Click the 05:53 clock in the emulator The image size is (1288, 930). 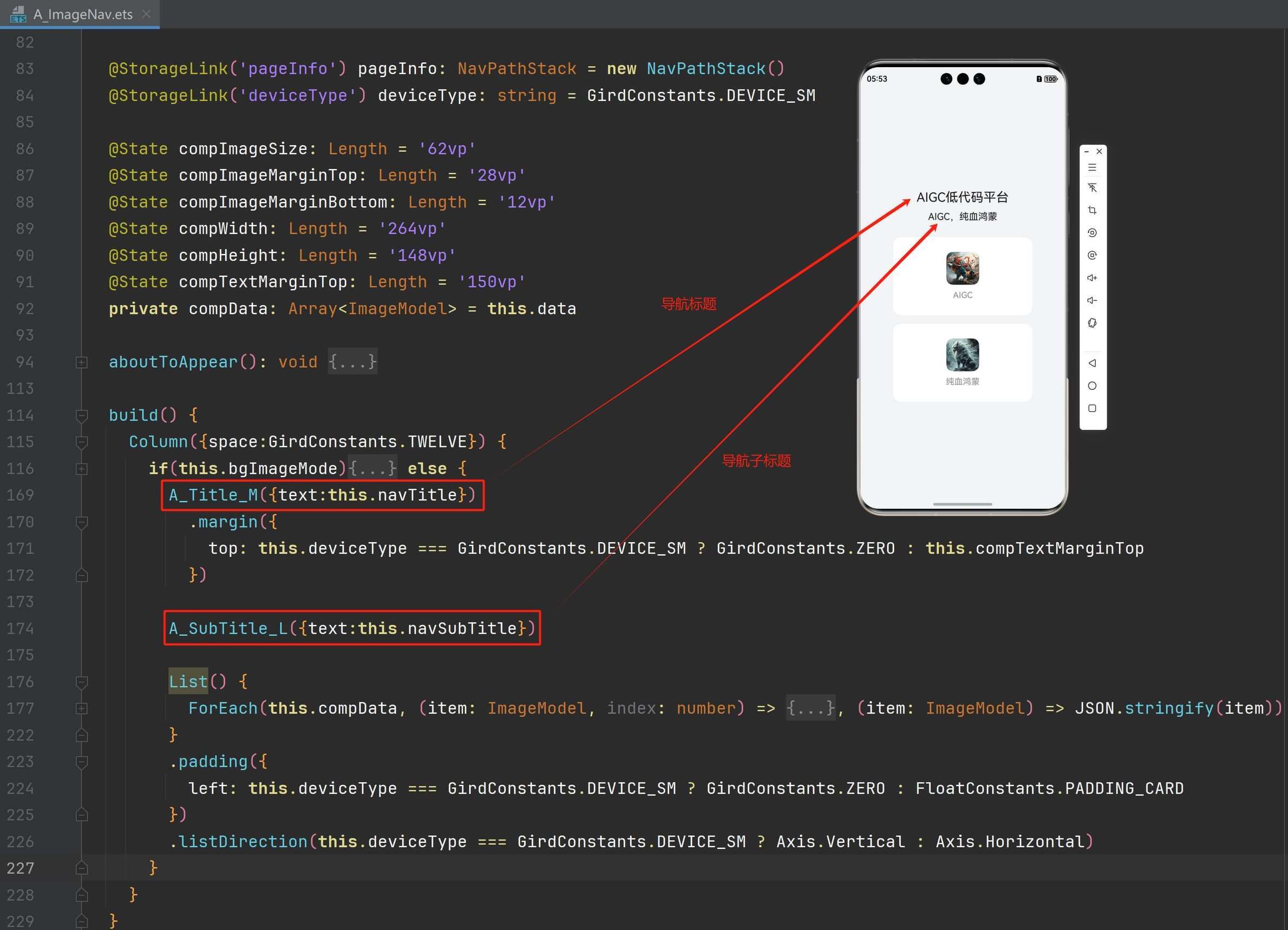click(x=877, y=79)
